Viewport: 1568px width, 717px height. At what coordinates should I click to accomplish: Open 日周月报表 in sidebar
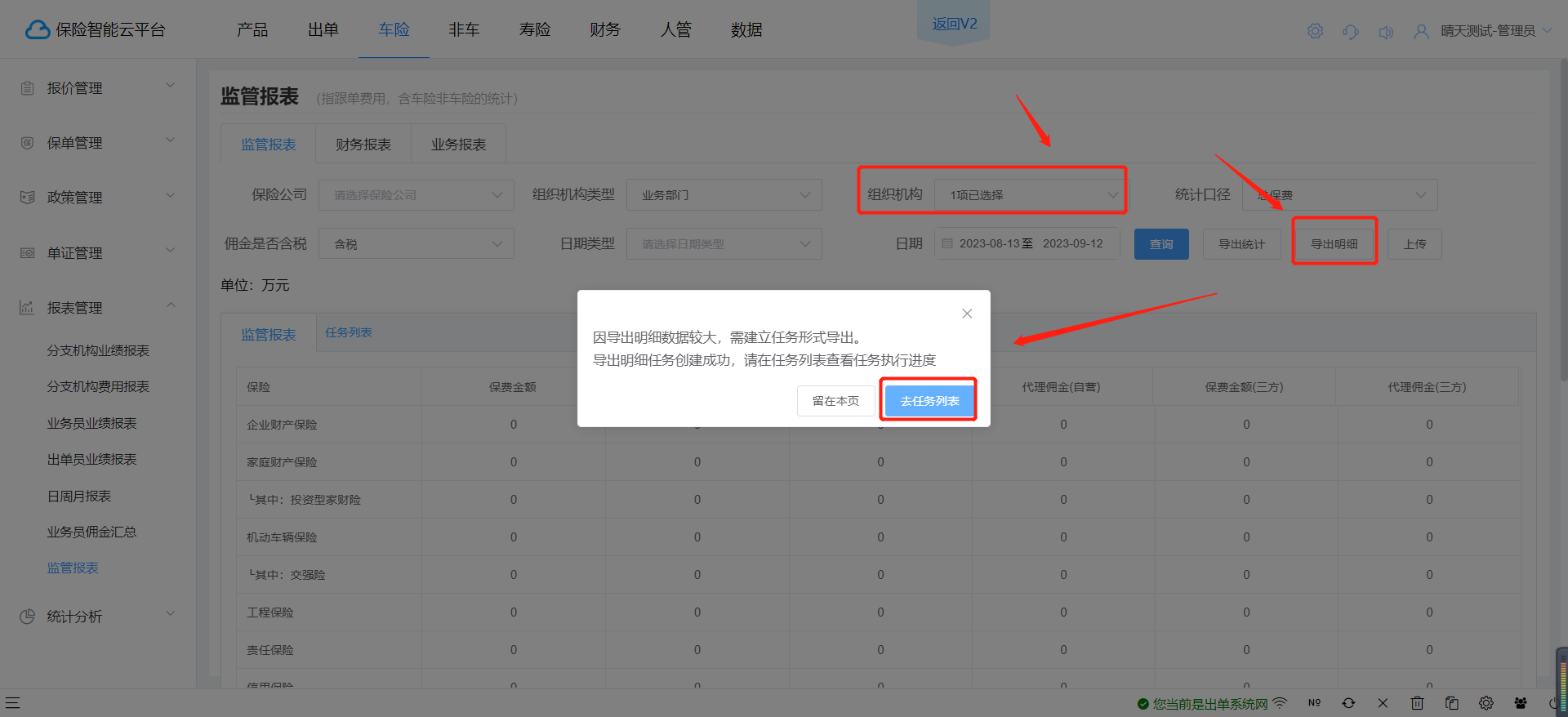point(78,497)
